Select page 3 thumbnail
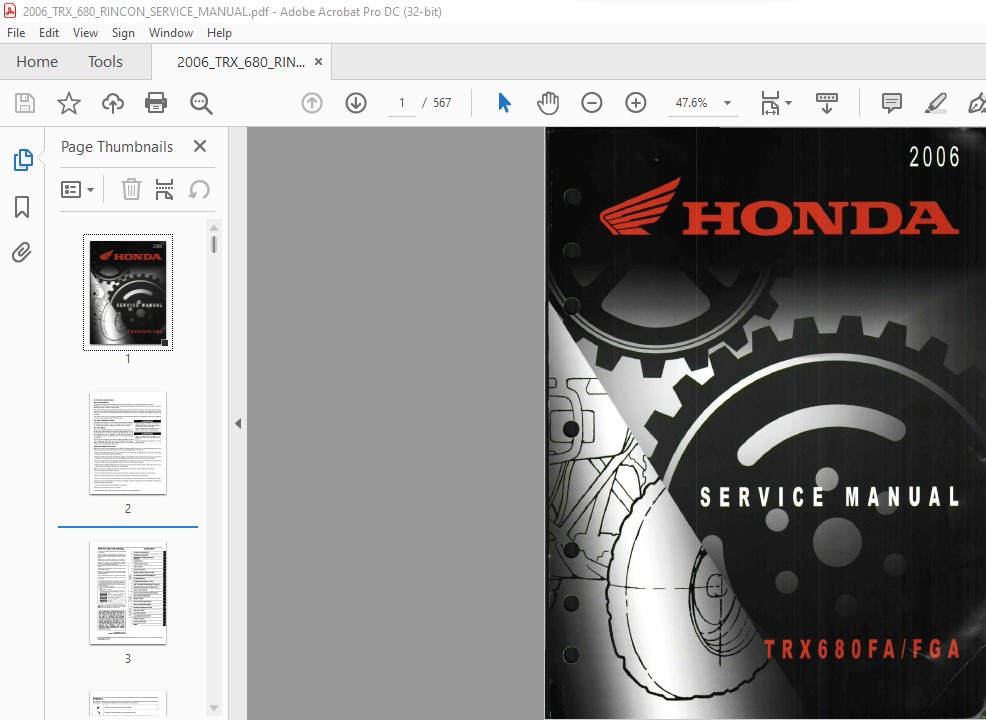 pos(128,593)
